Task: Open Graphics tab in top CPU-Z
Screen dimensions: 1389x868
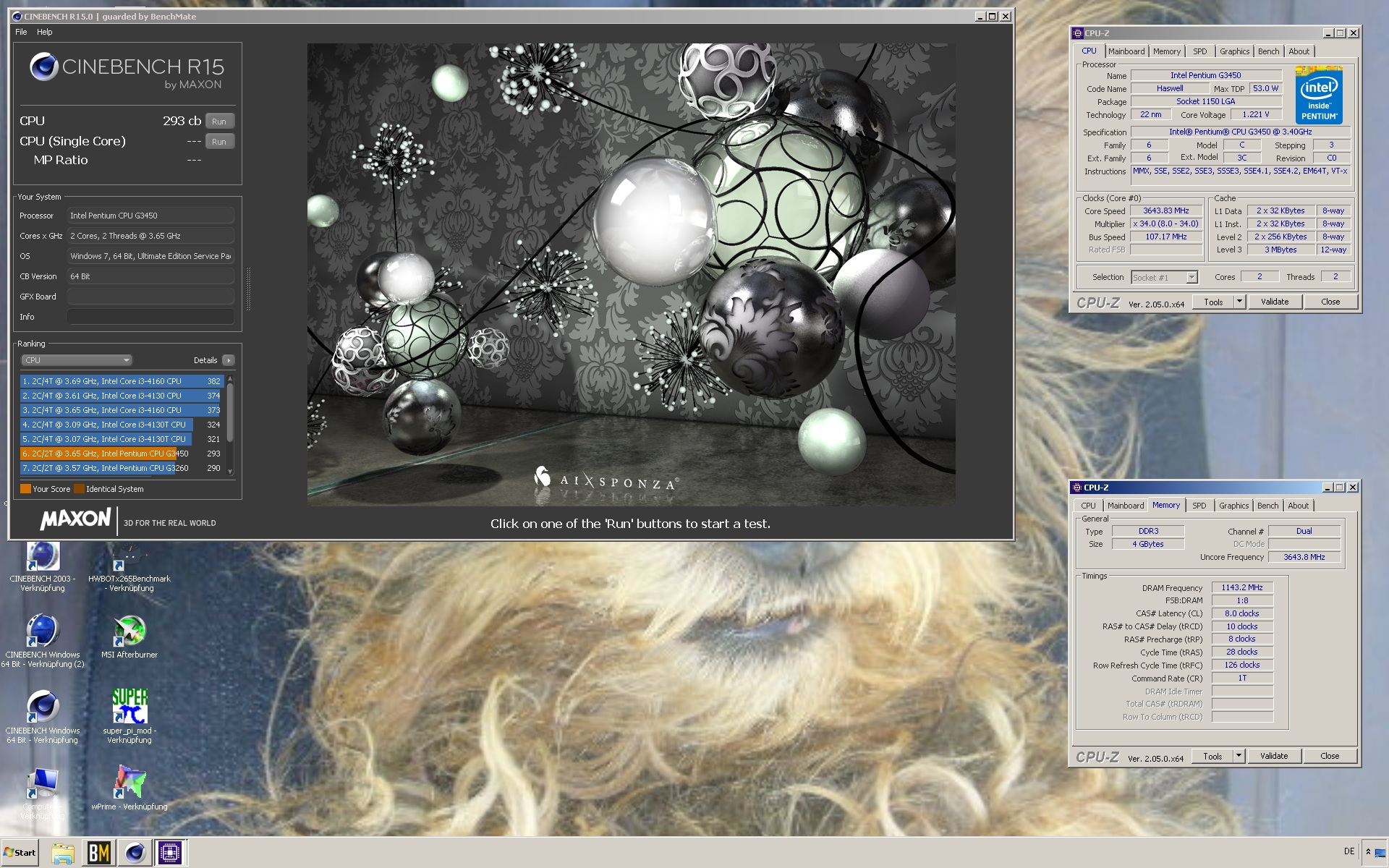Action: pos(1234,51)
